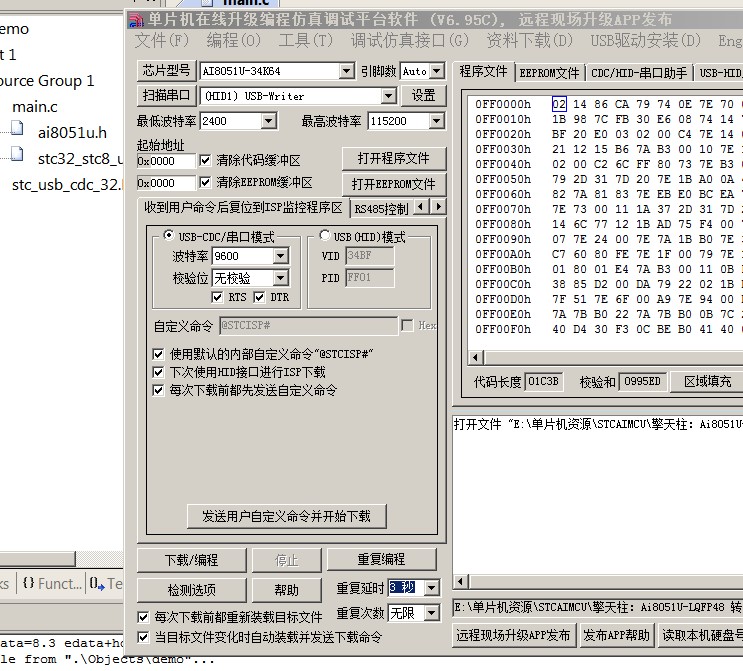Click 打开程序文件 button
This screenshot has height=671, width=743.
tap(393, 158)
